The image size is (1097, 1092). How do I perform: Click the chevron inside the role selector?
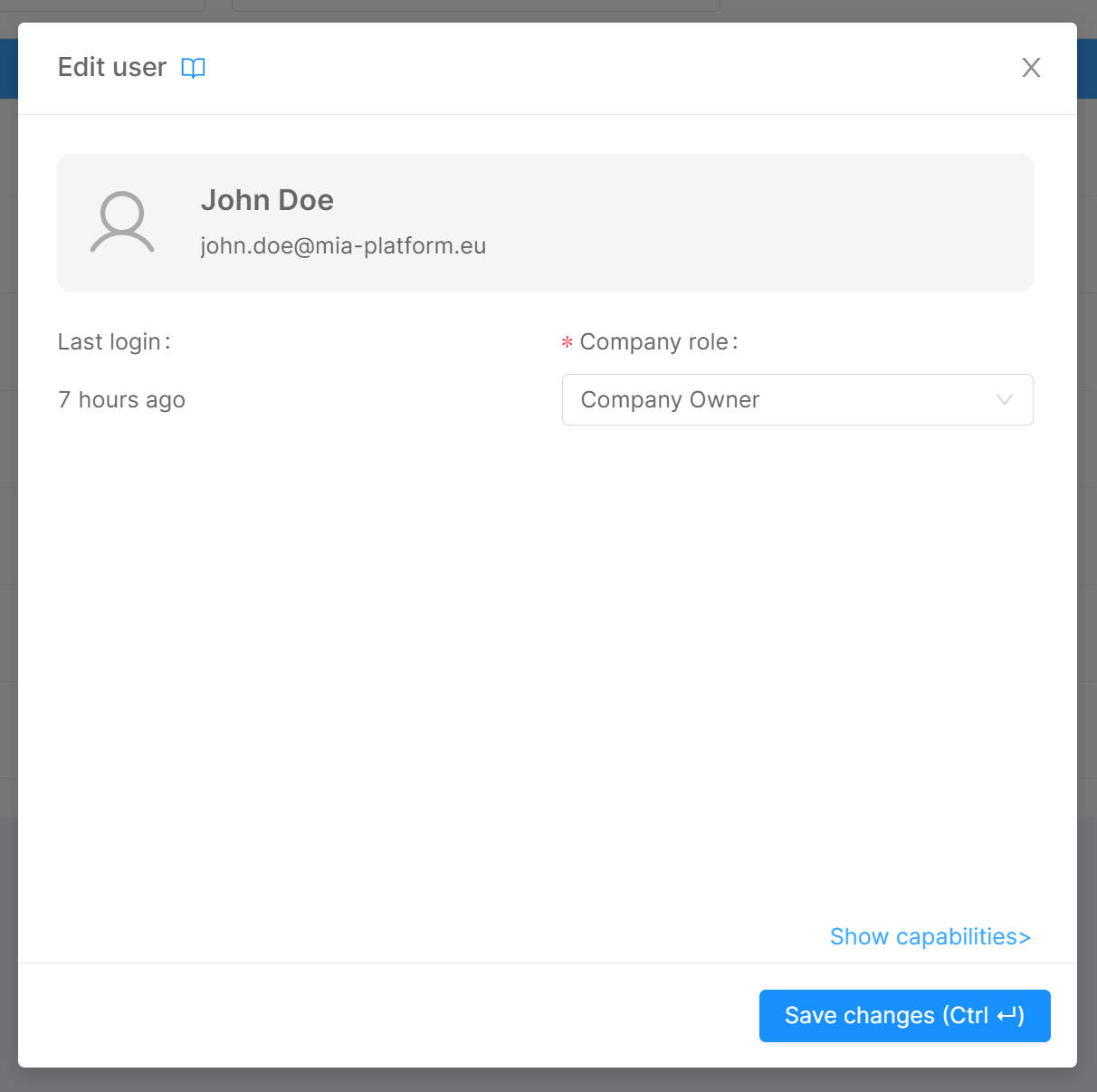[x=1003, y=399]
